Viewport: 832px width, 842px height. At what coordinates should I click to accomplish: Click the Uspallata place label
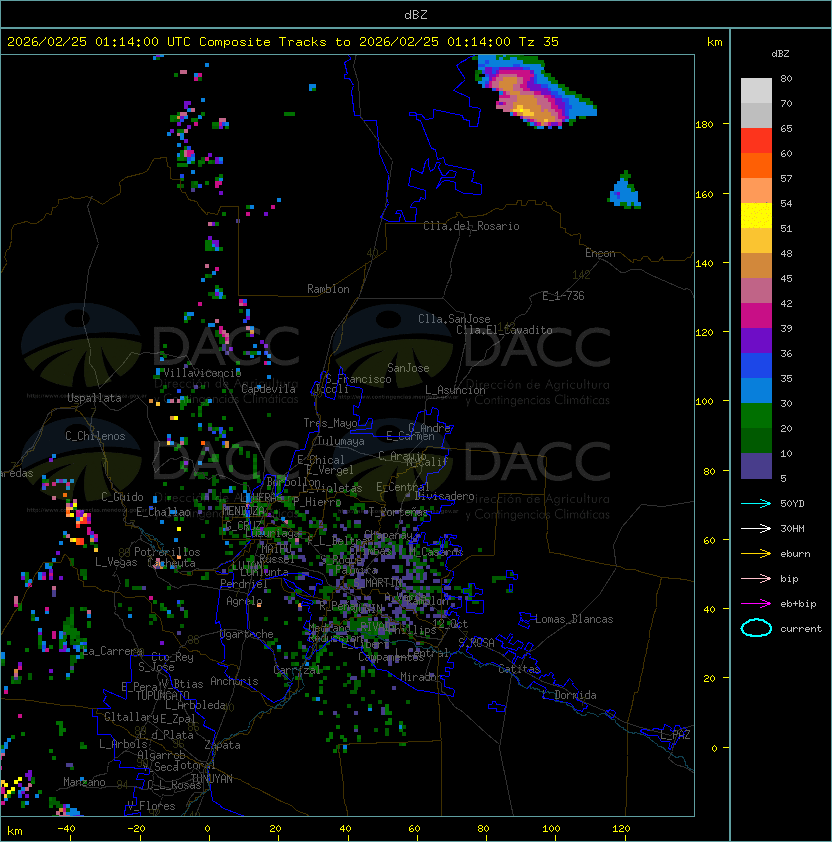click(95, 398)
